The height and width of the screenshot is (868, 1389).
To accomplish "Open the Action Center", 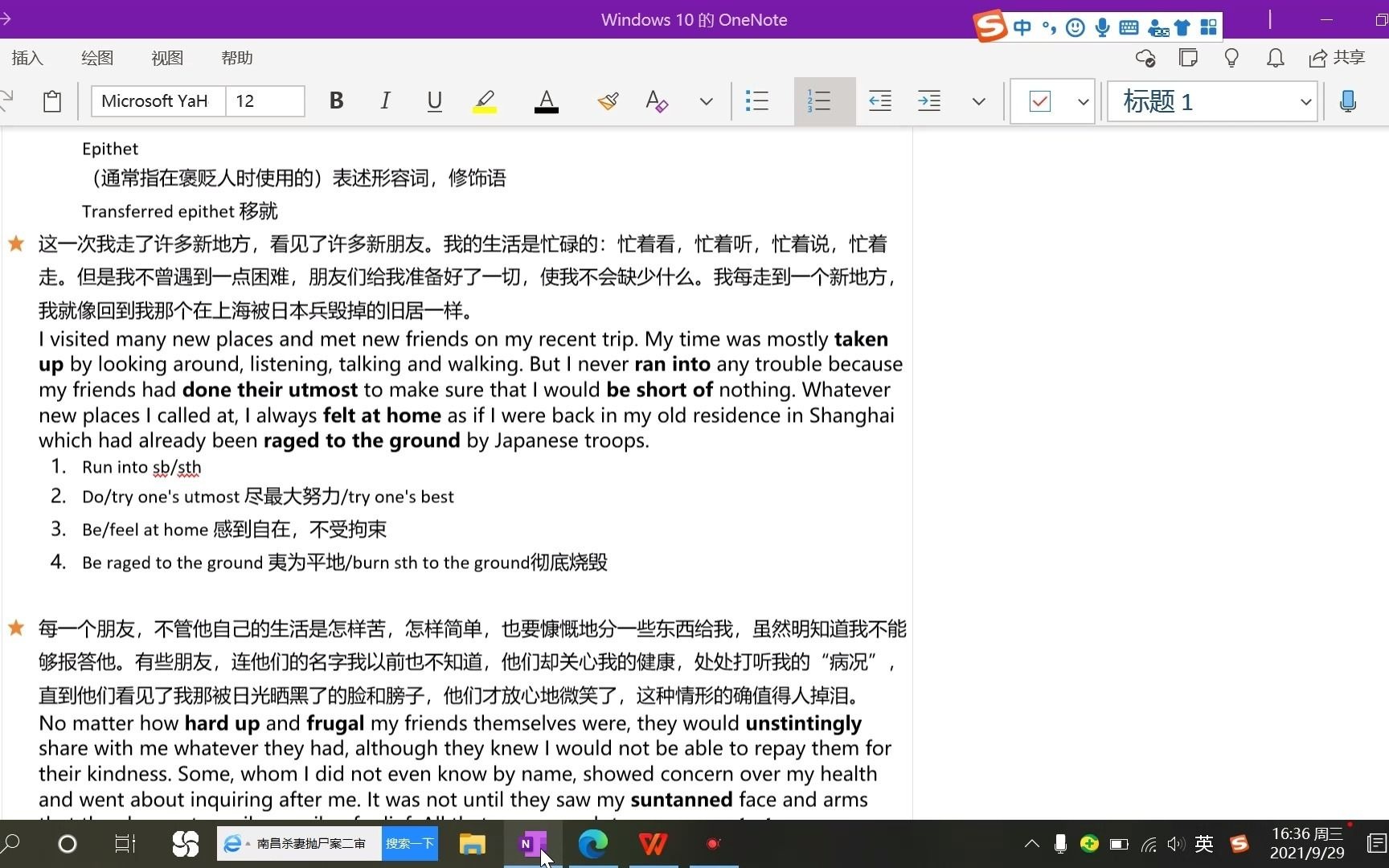I will tap(1376, 844).
